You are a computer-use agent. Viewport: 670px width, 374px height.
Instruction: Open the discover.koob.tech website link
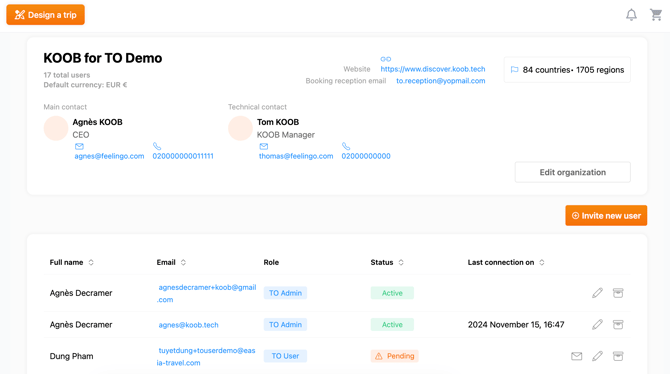(x=433, y=69)
